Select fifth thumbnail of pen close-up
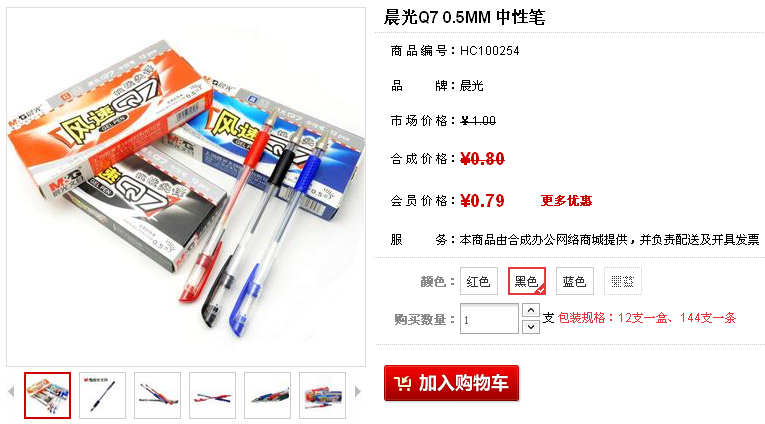Image resolution: width=765 pixels, height=424 pixels. (x=267, y=395)
